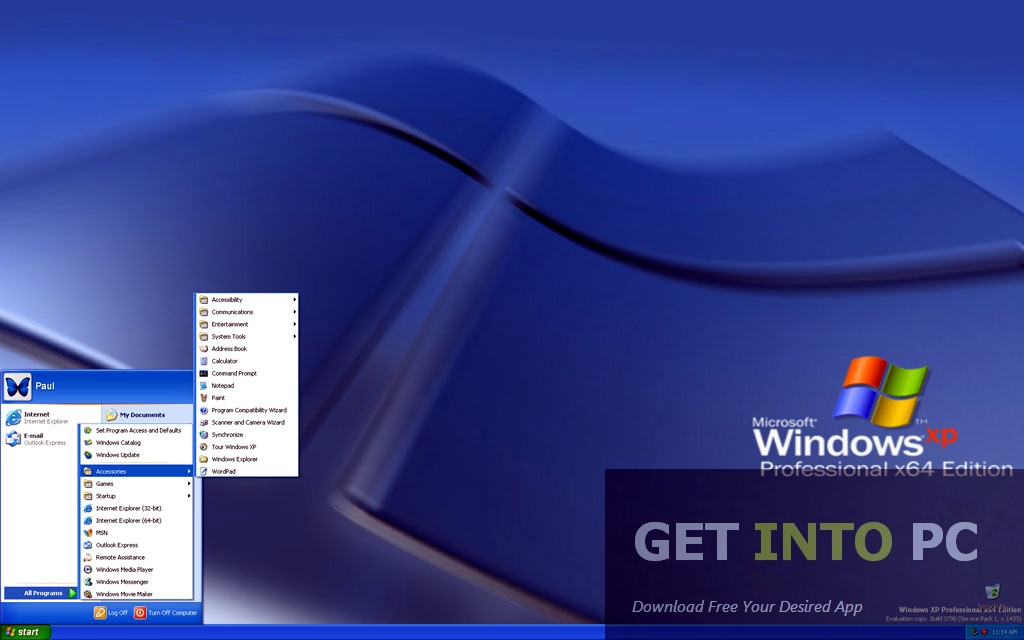Open Address Book icon
The height and width of the screenshot is (640, 1024).
coord(204,349)
